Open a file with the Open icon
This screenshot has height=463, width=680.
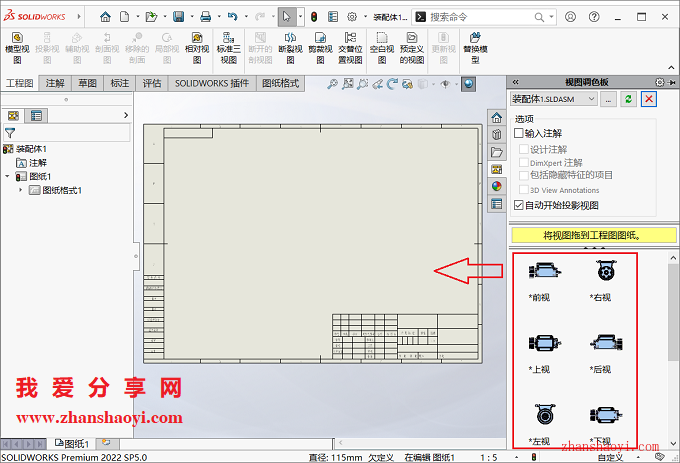(x=151, y=17)
